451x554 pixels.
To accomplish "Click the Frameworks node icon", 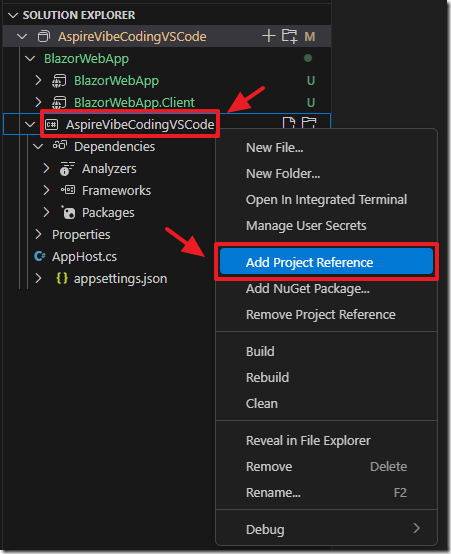I will [68, 190].
